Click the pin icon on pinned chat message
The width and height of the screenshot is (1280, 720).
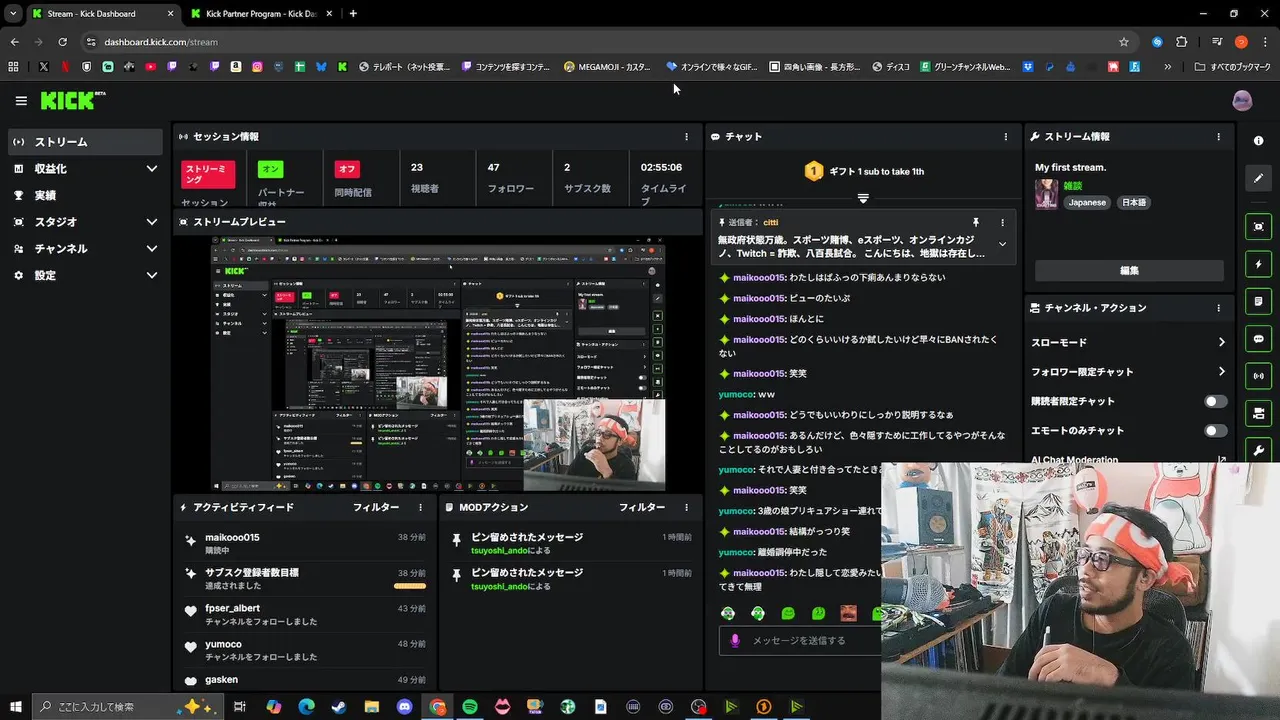coord(976,222)
